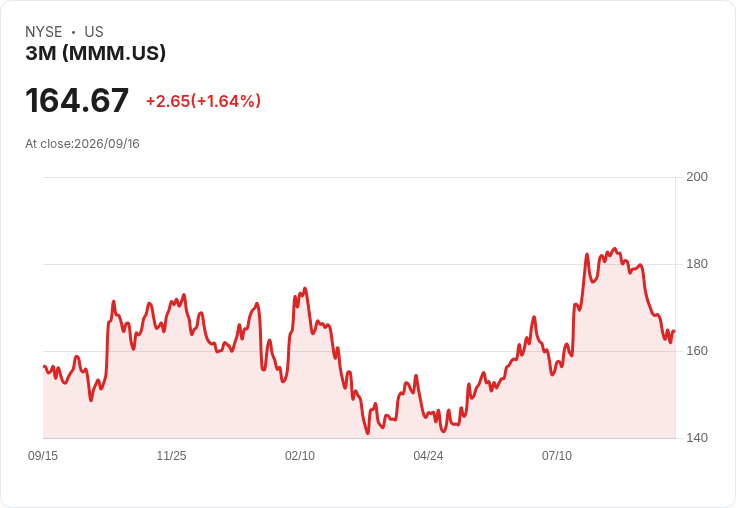This screenshot has width=736, height=508.
Task: Select the 09/15 date on the x-axis
Action: pos(43,455)
